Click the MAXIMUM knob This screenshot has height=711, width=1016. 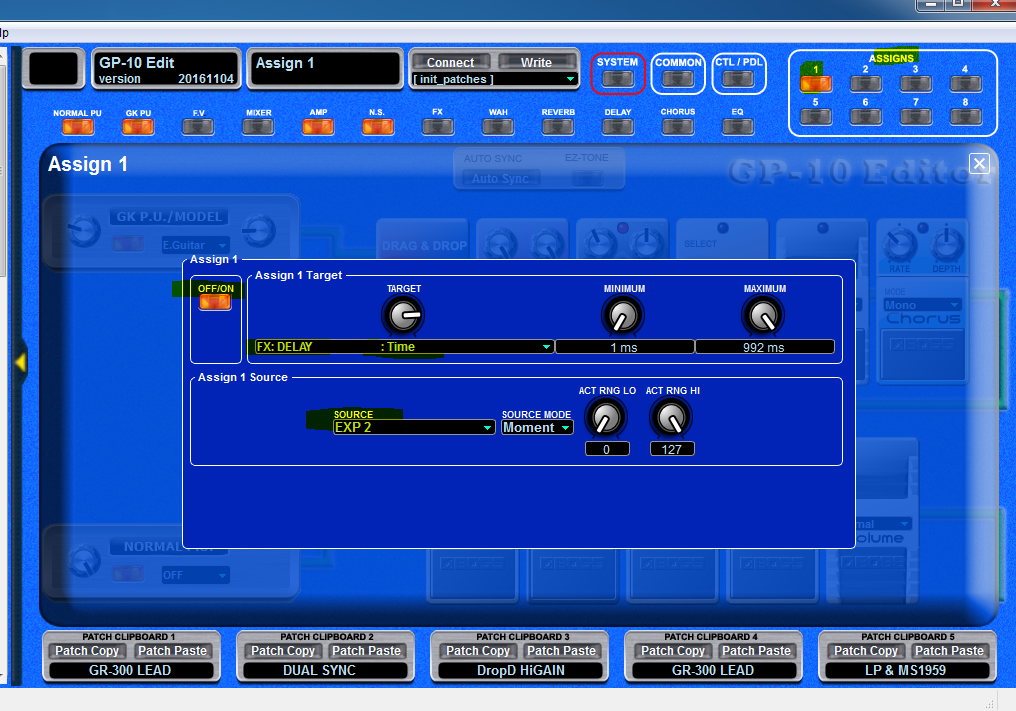pos(763,316)
